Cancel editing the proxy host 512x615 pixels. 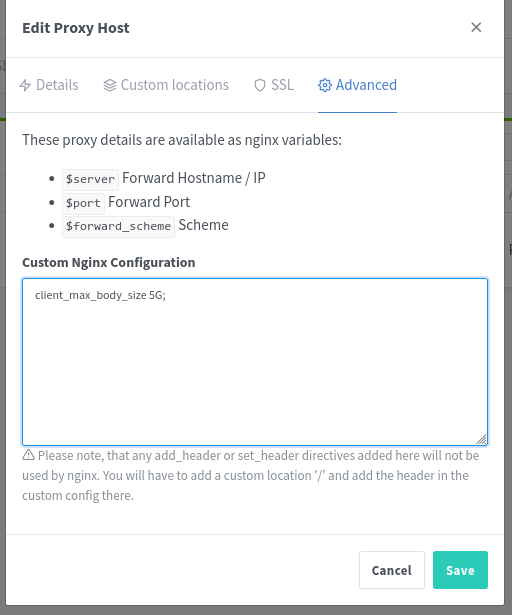(392, 570)
